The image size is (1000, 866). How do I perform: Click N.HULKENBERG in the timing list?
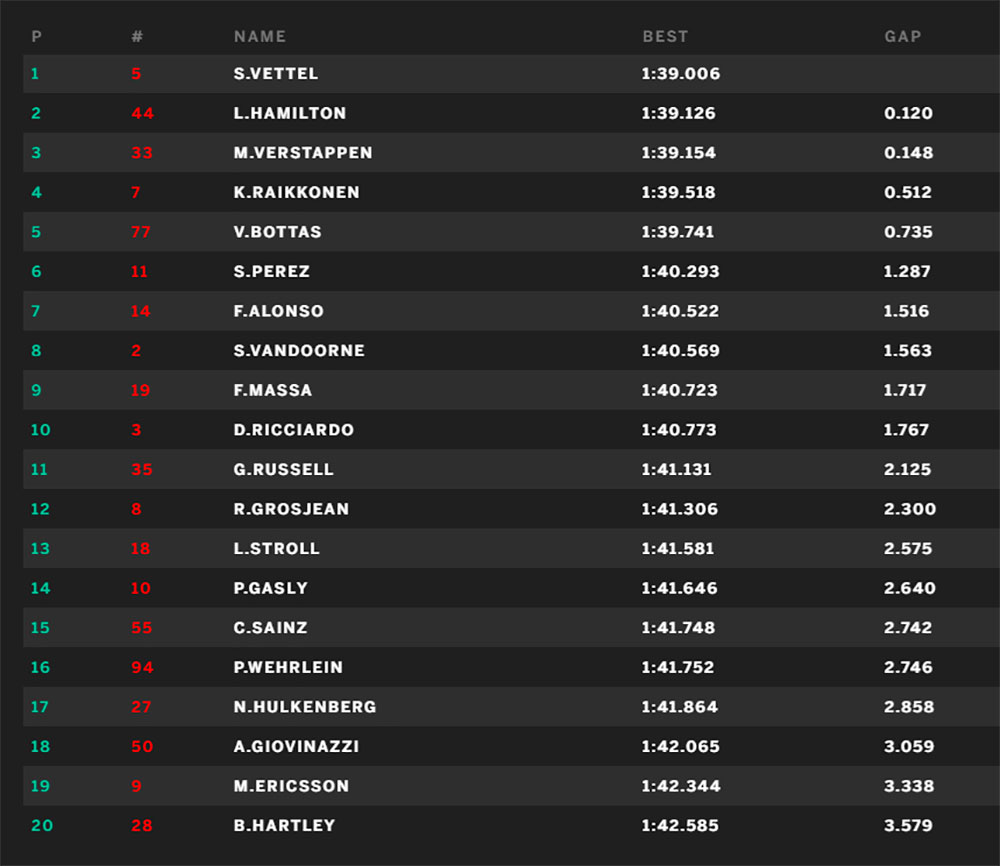click(x=305, y=706)
